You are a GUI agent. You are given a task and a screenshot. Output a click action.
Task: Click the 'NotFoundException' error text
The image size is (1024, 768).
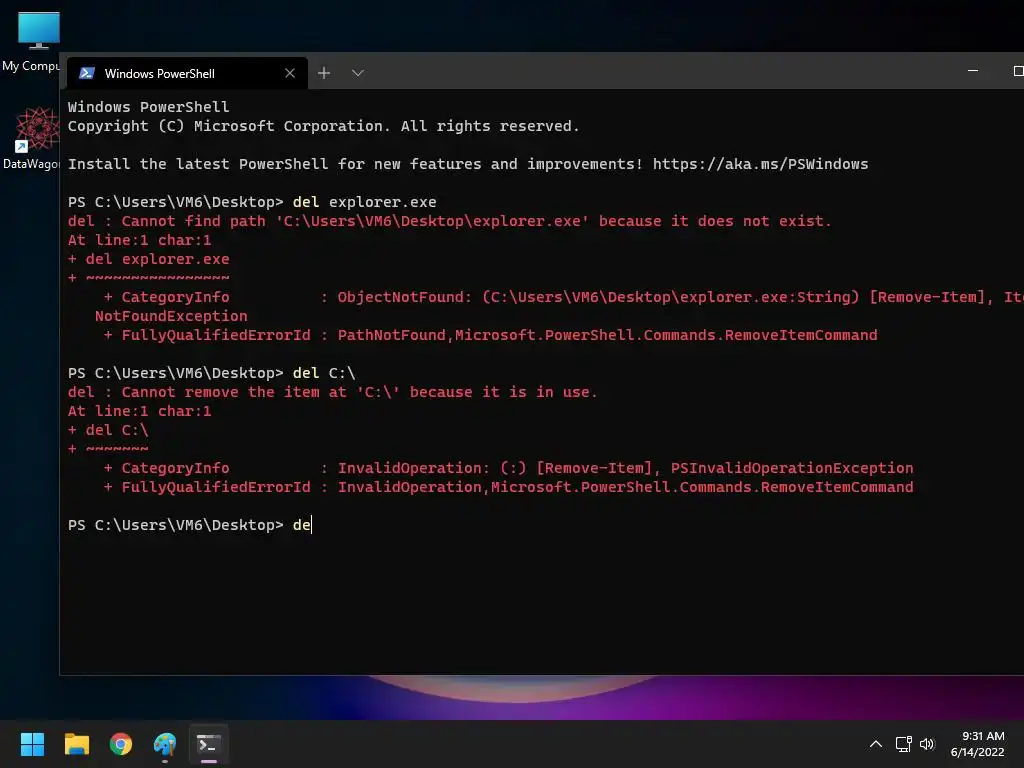point(171,316)
